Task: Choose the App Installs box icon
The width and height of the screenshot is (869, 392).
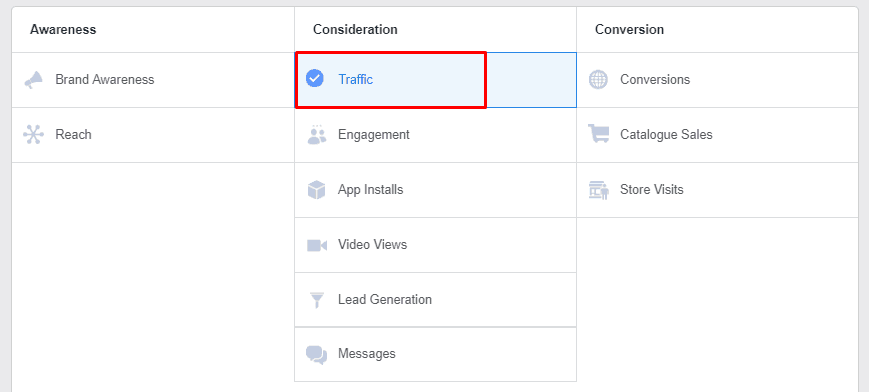Action: click(x=316, y=190)
